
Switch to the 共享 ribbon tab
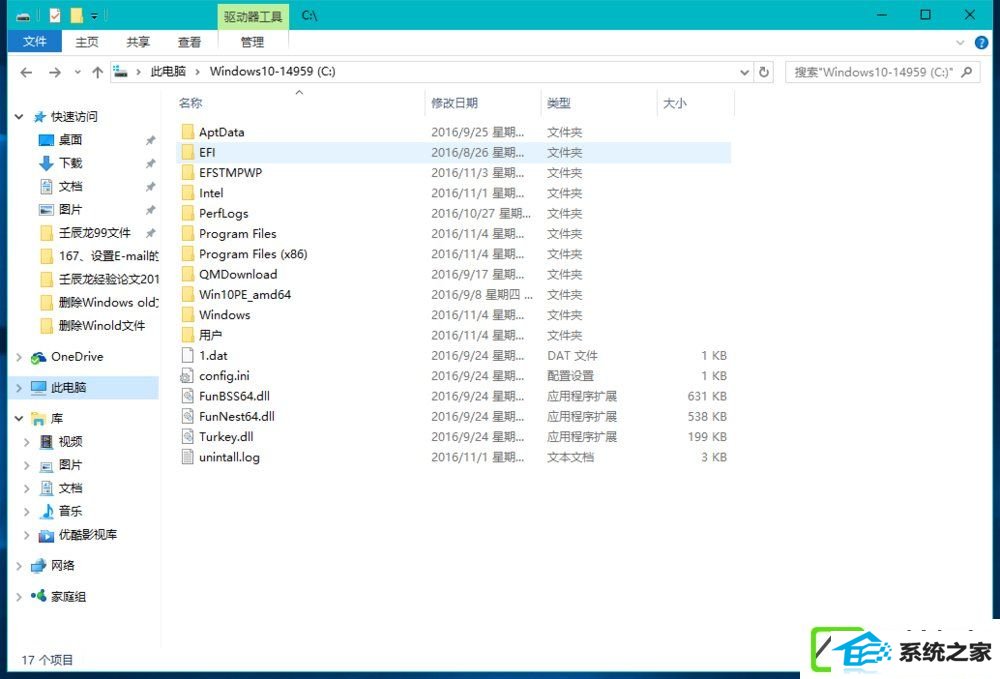click(138, 42)
